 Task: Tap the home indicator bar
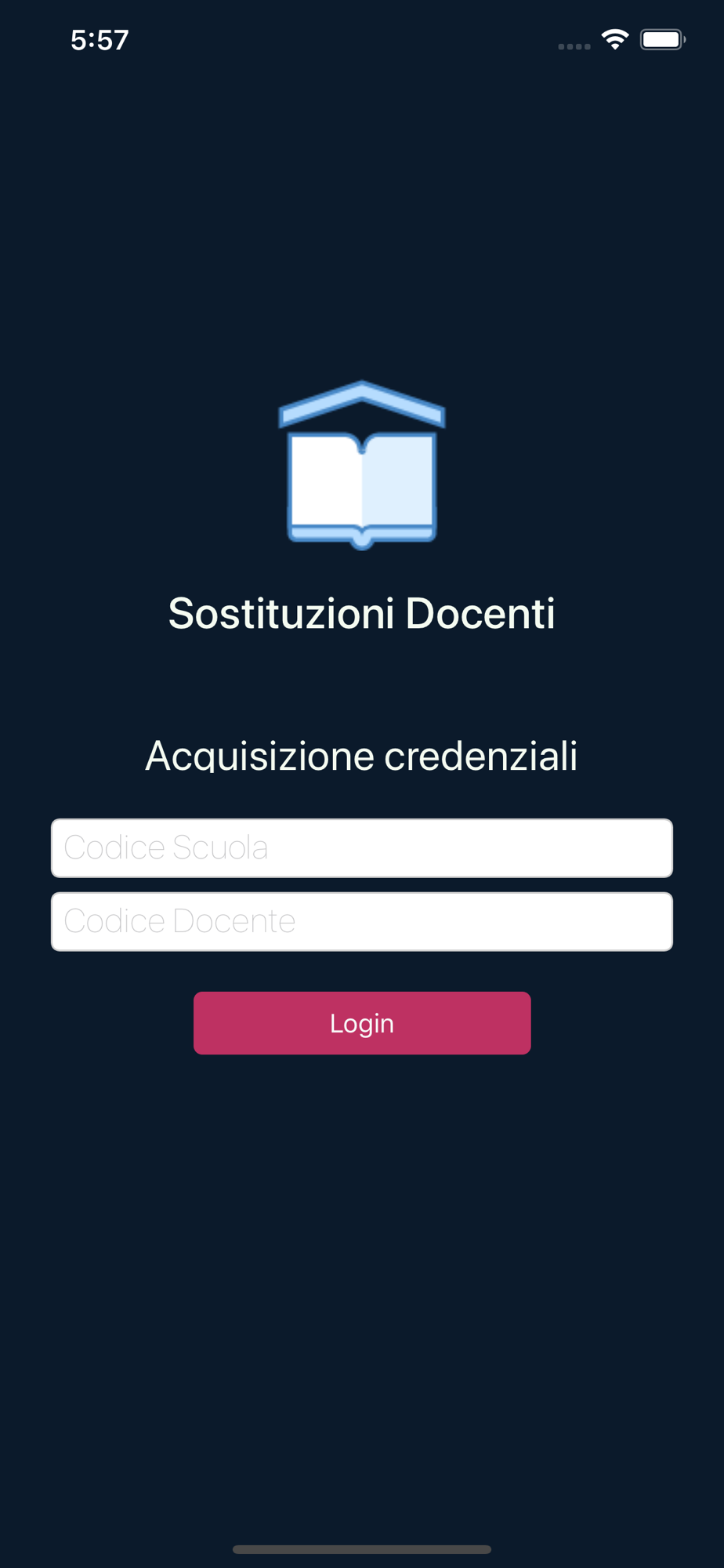pyautogui.click(x=362, y=1549)
